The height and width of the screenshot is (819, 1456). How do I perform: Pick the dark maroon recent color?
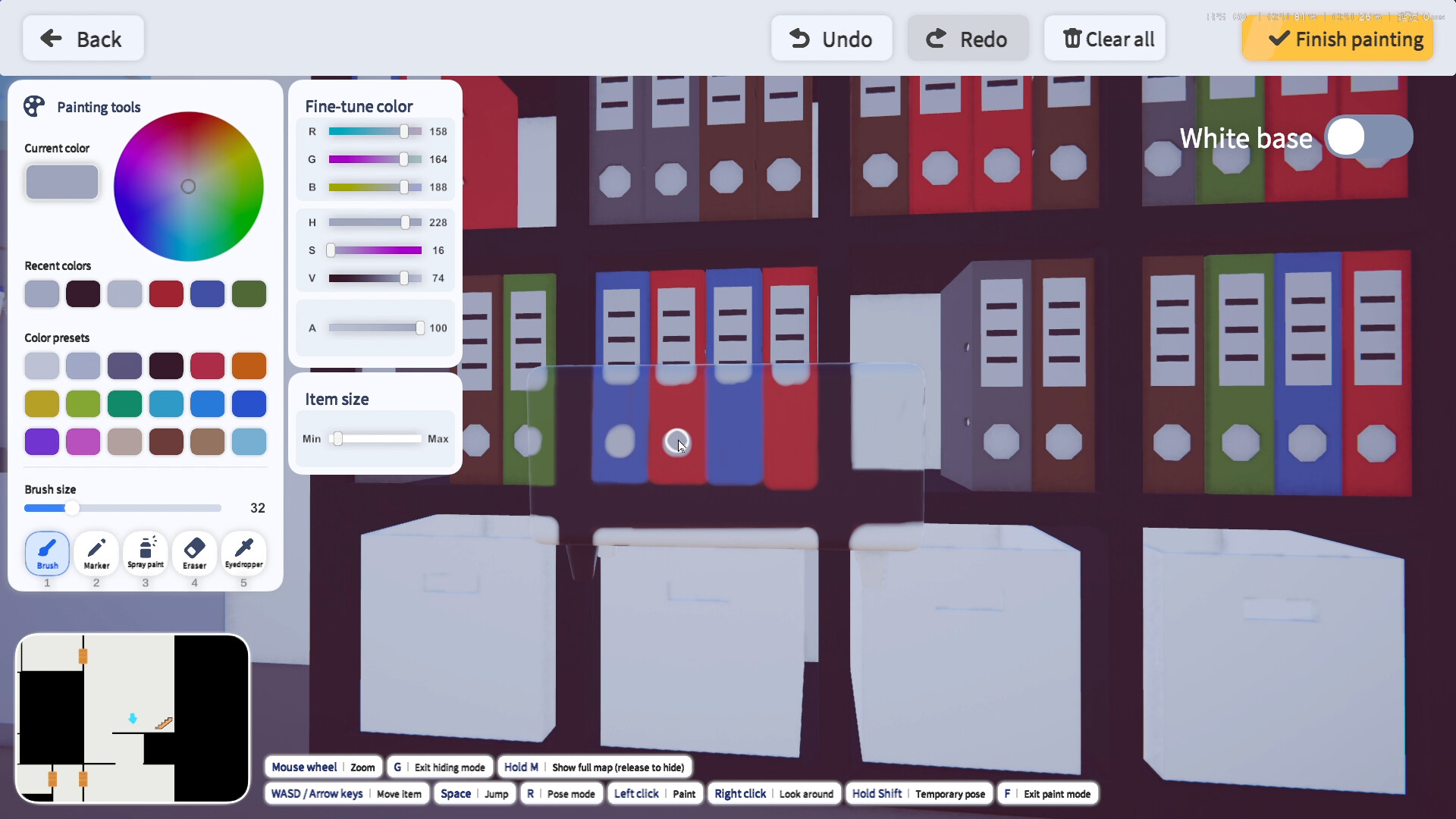pos(83,293)
